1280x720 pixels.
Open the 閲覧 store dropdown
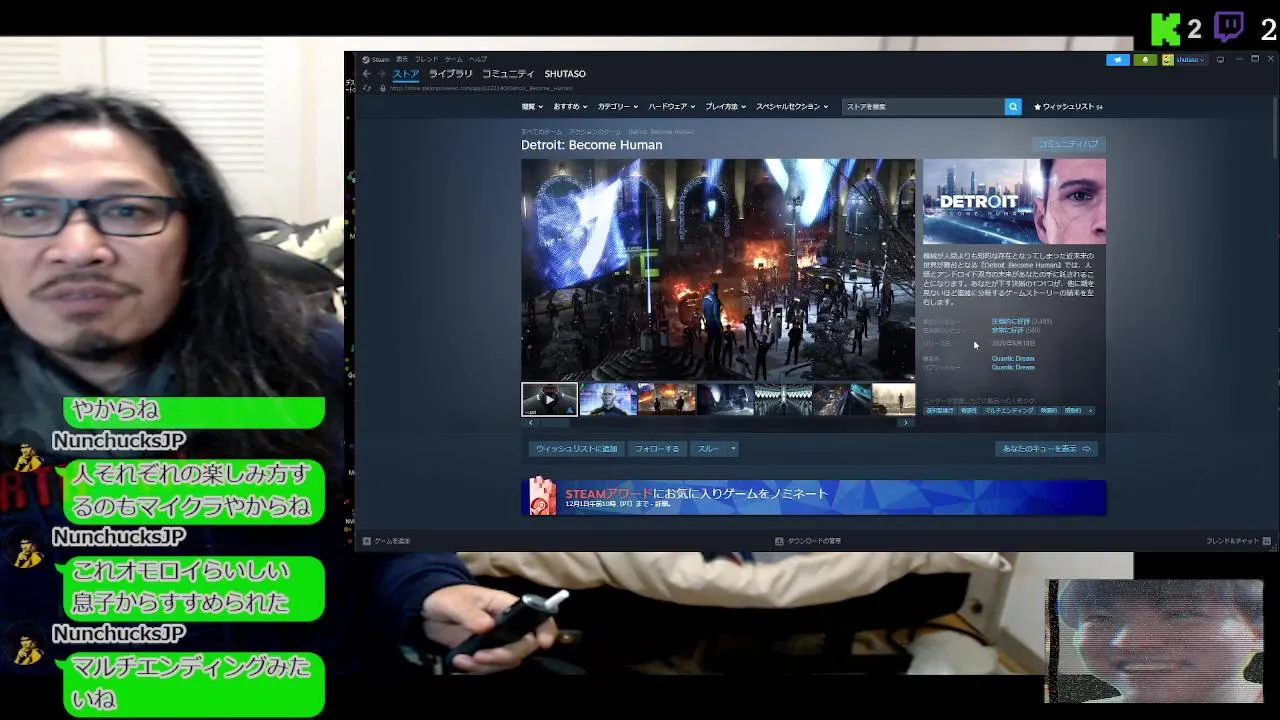click(x=532, y=106)
